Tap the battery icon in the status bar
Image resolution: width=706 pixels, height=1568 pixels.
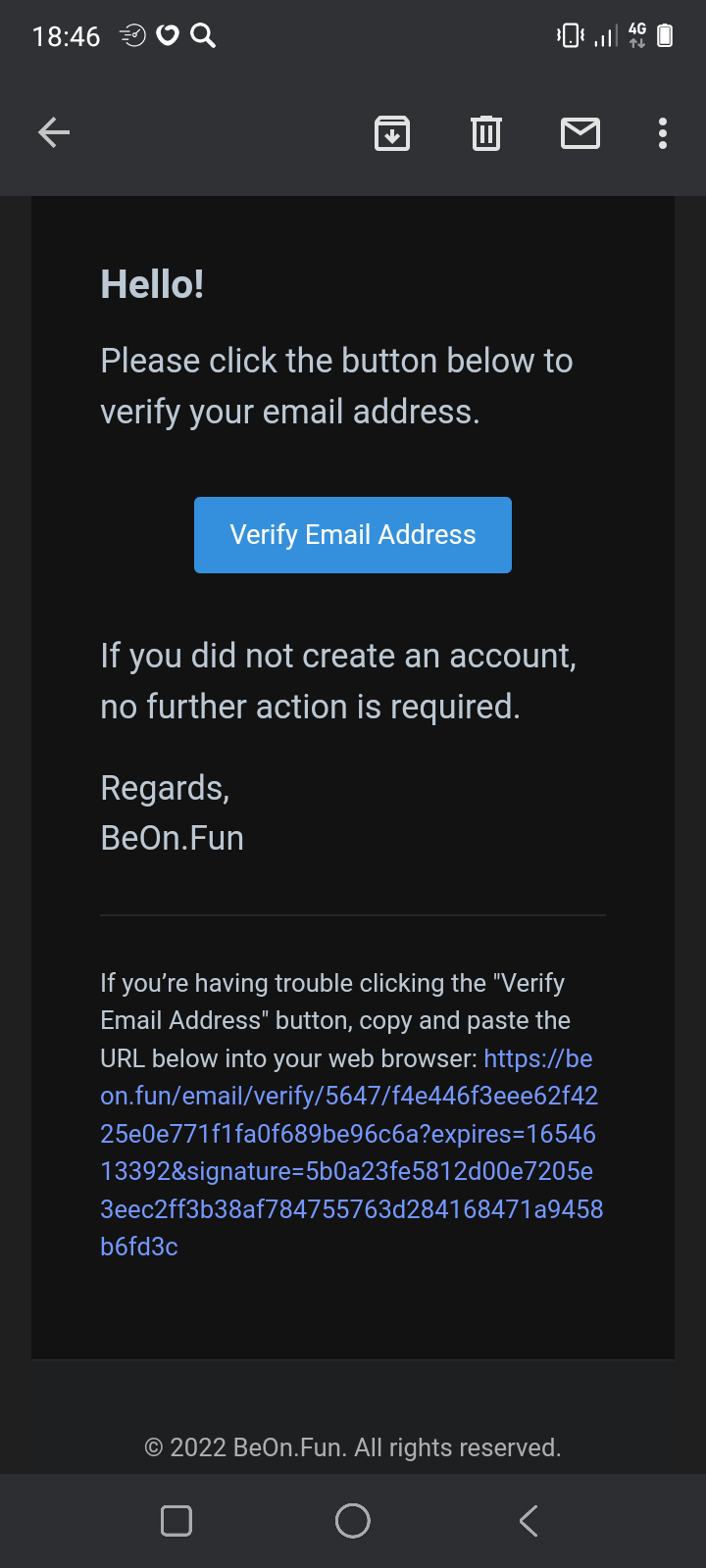(x=665, y=36)
